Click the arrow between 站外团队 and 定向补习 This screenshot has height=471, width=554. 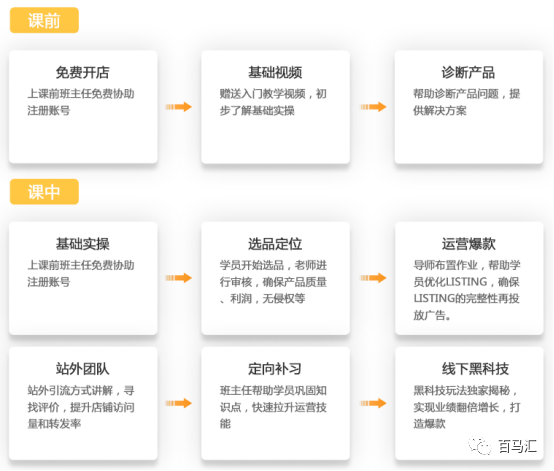coord(179,403)
